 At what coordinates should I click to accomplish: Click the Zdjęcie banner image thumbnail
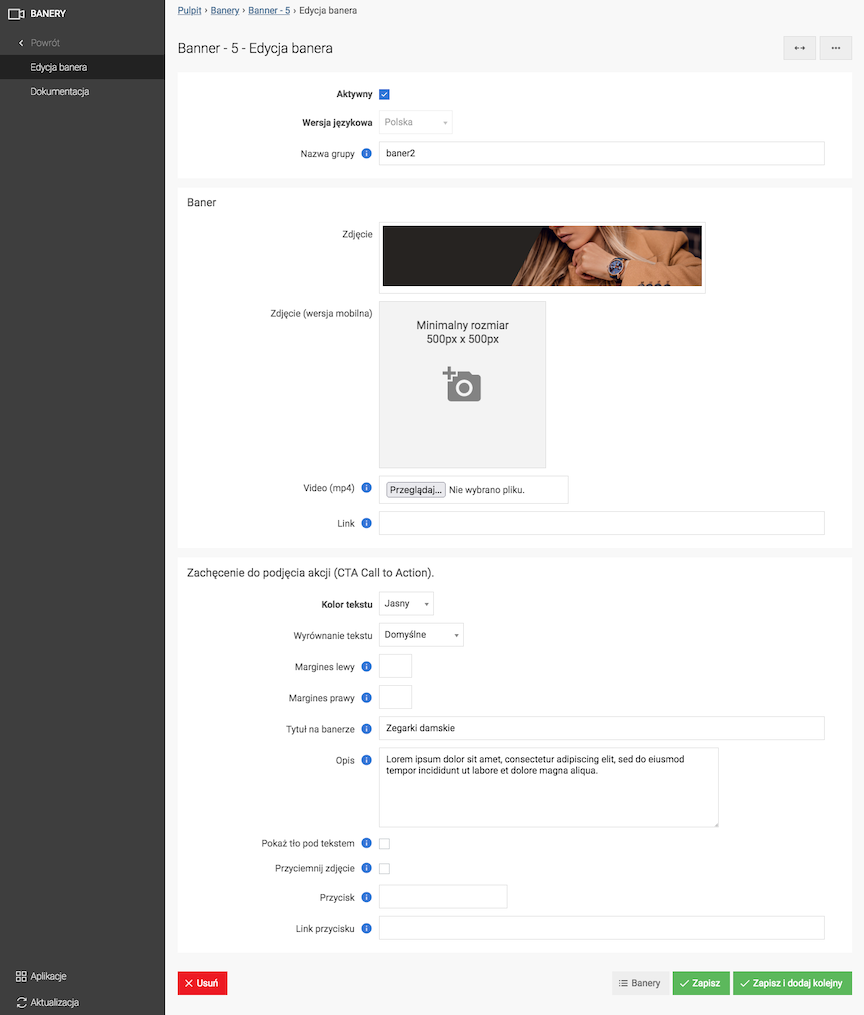(542, 256)
